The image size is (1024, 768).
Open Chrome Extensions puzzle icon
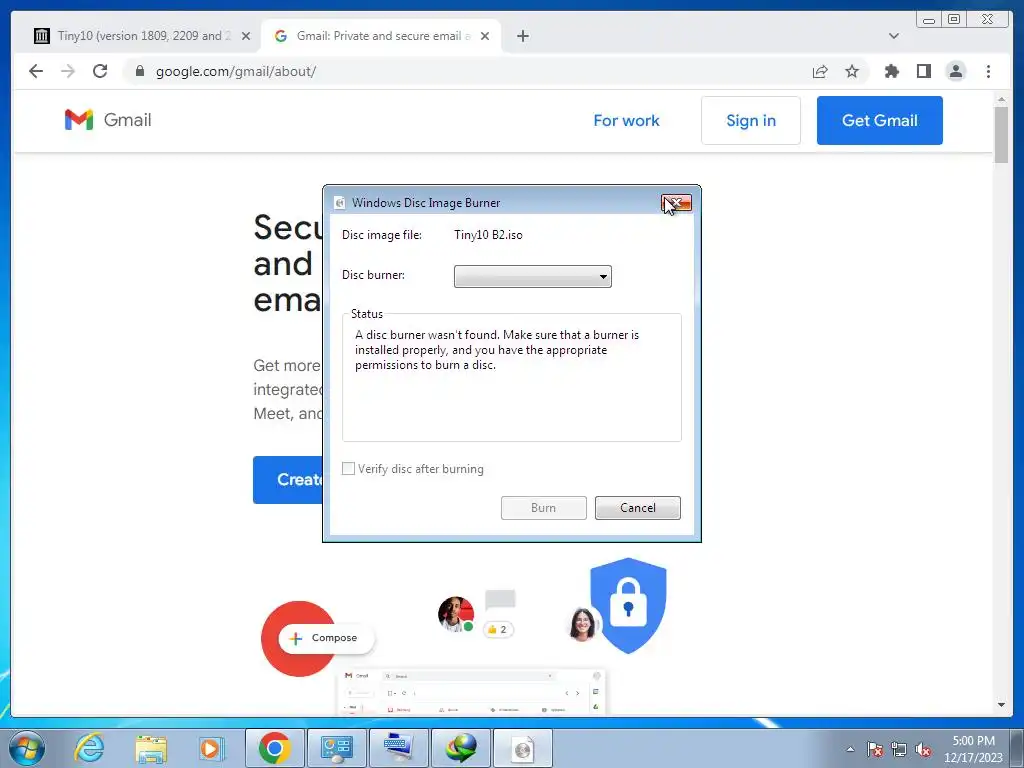tap(891, 71)
